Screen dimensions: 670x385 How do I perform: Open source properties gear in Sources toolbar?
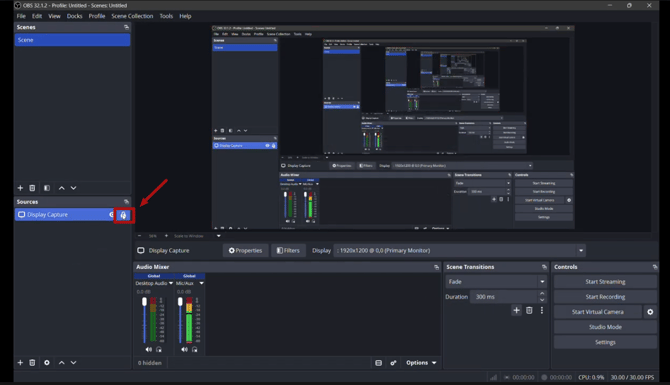pos(47,363)
